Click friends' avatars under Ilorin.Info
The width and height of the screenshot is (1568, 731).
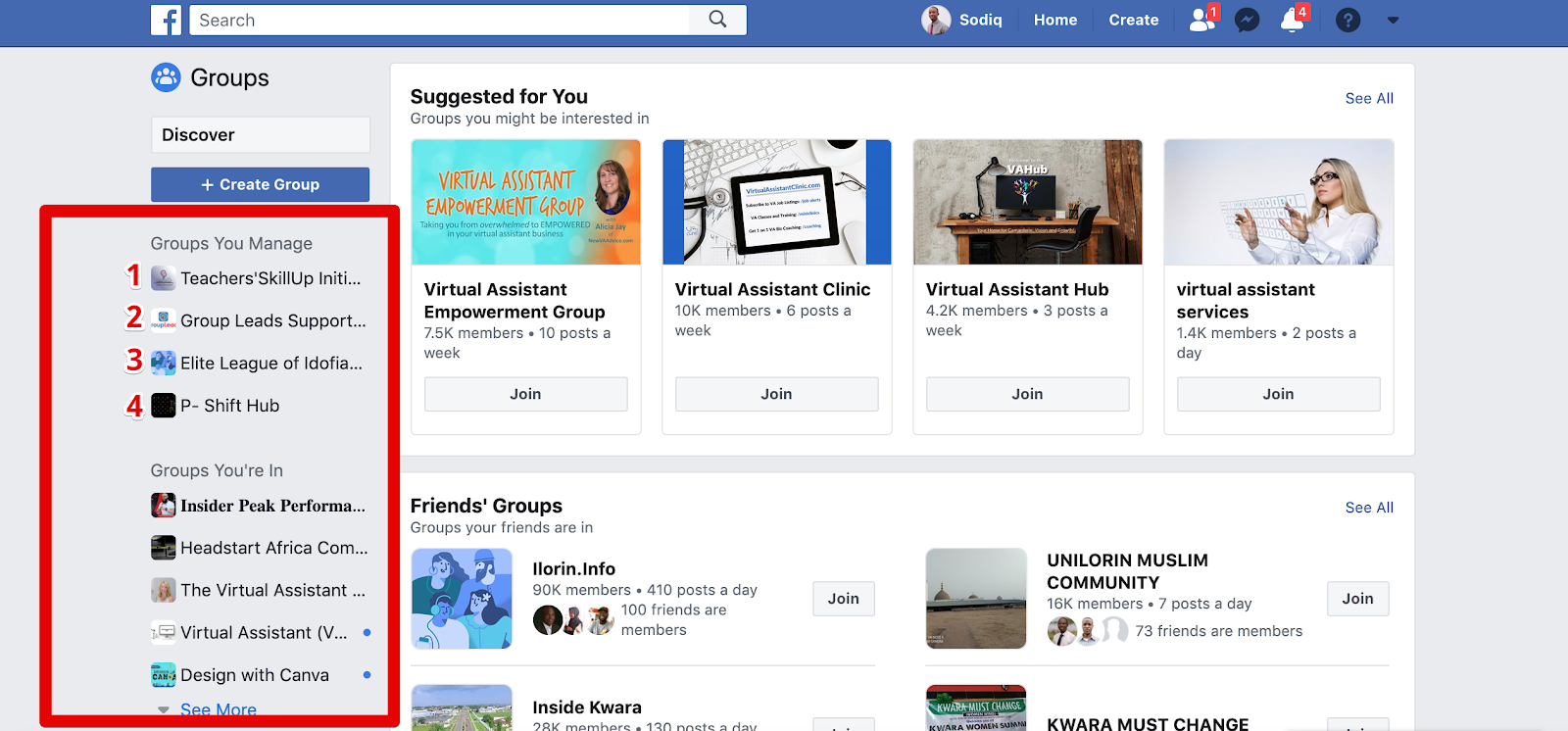coord(573,619)
